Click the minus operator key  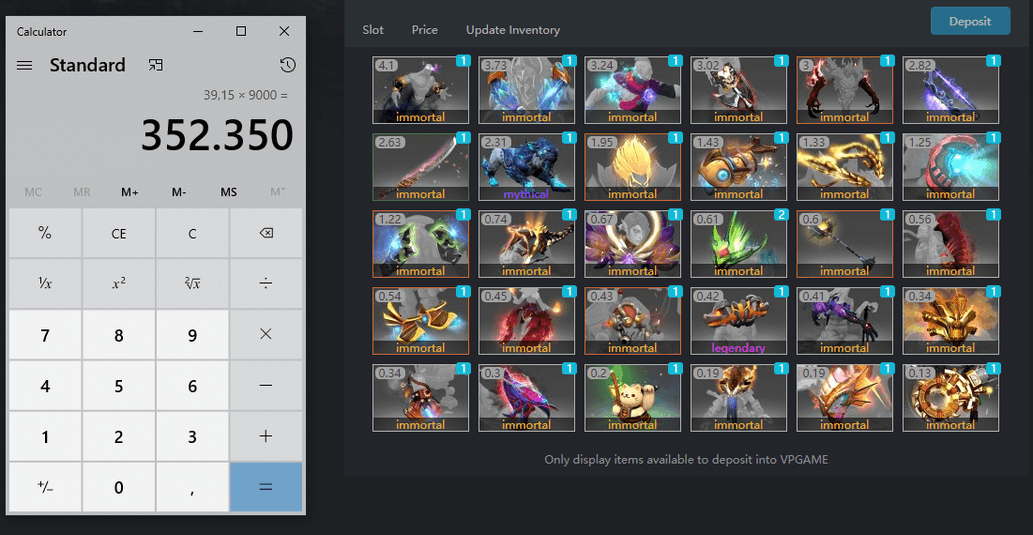click(266, 385)
